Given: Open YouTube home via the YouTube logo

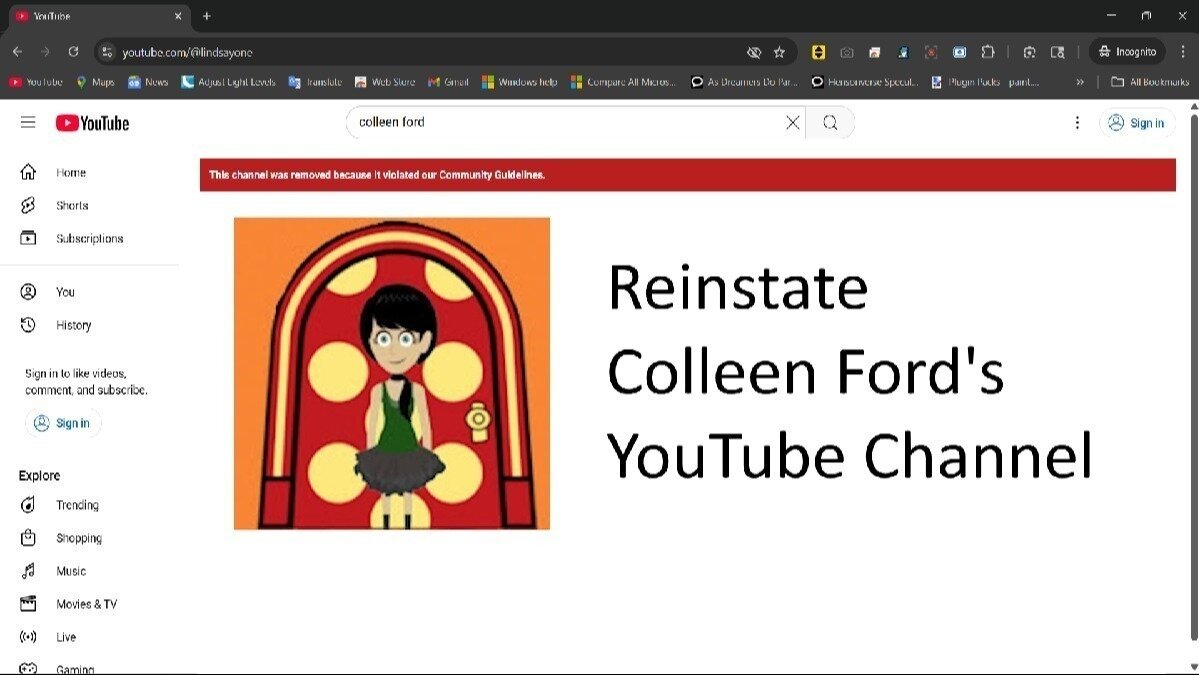Looking at the screenshot, I should [x=91, y=122].
